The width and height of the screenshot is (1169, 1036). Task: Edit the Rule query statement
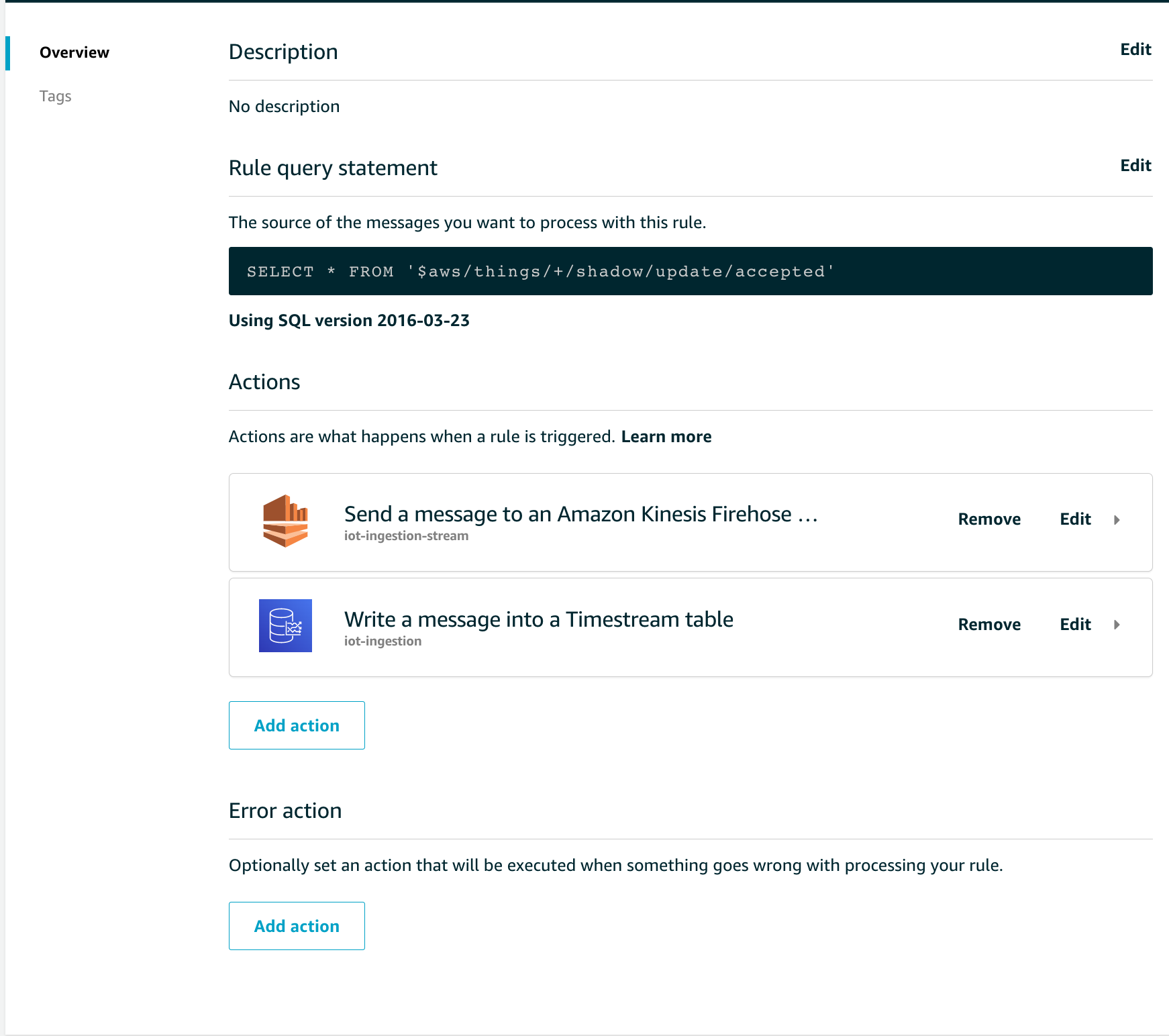pyautogui.click(x=1135, y=166)
